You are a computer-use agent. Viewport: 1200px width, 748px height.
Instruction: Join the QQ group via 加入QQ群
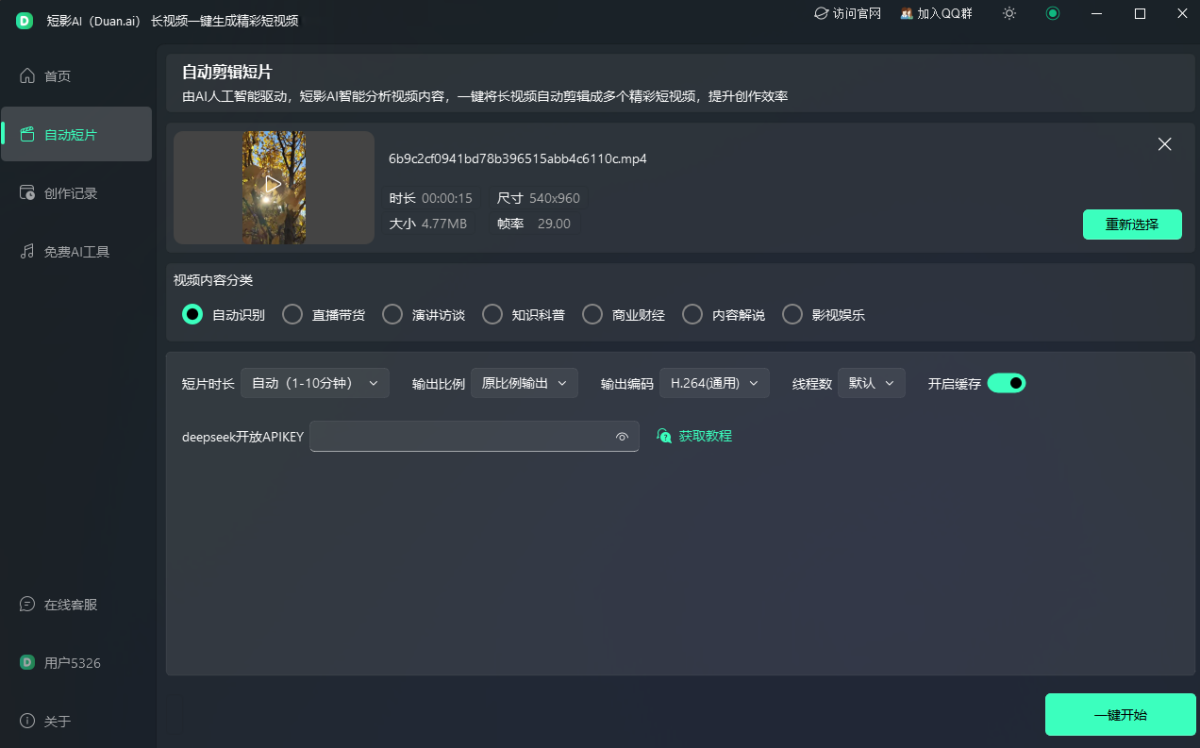click(936, 14)
